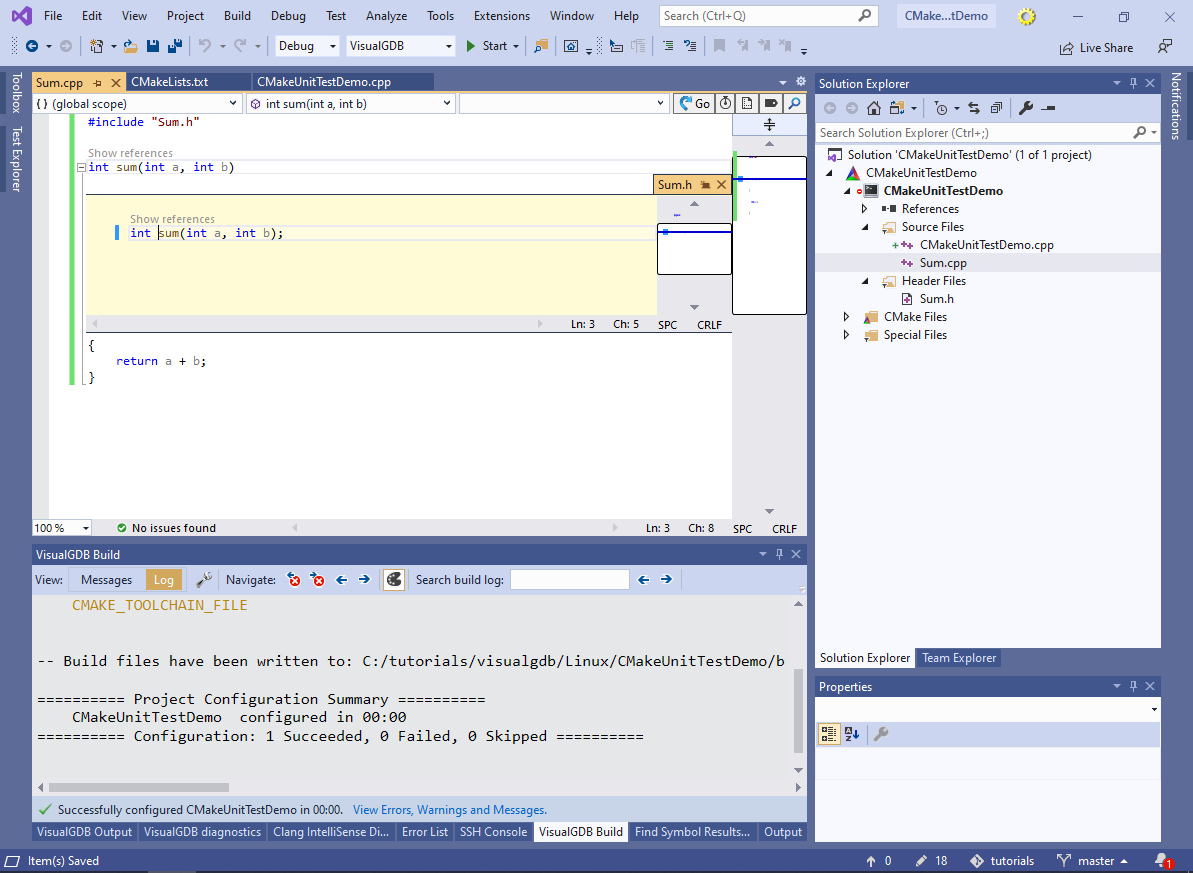Expand the CMake Files folder
The height and width of the screenshot is (873, 1193).
point(846,317)
